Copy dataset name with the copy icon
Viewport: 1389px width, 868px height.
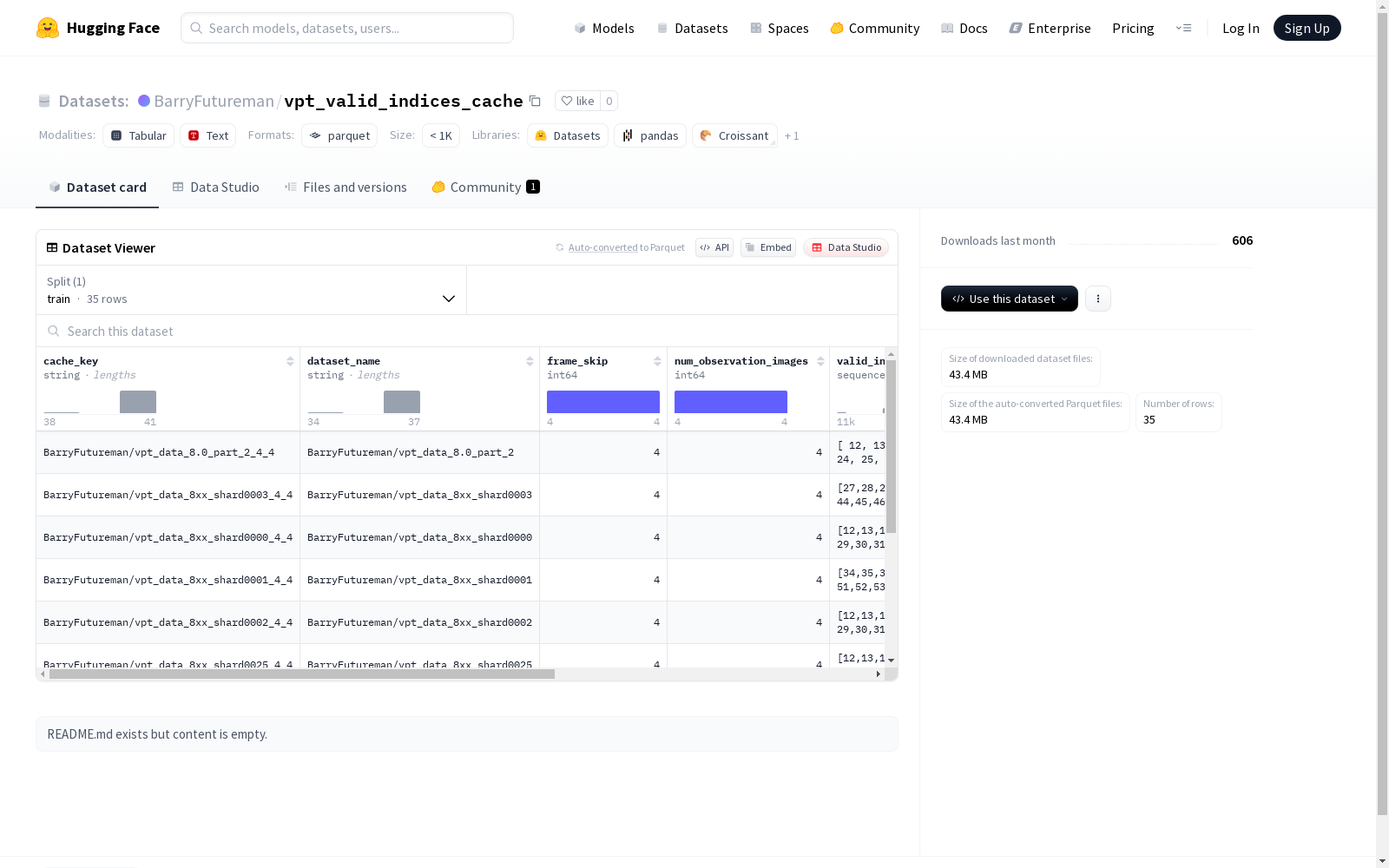pos(536,101)
